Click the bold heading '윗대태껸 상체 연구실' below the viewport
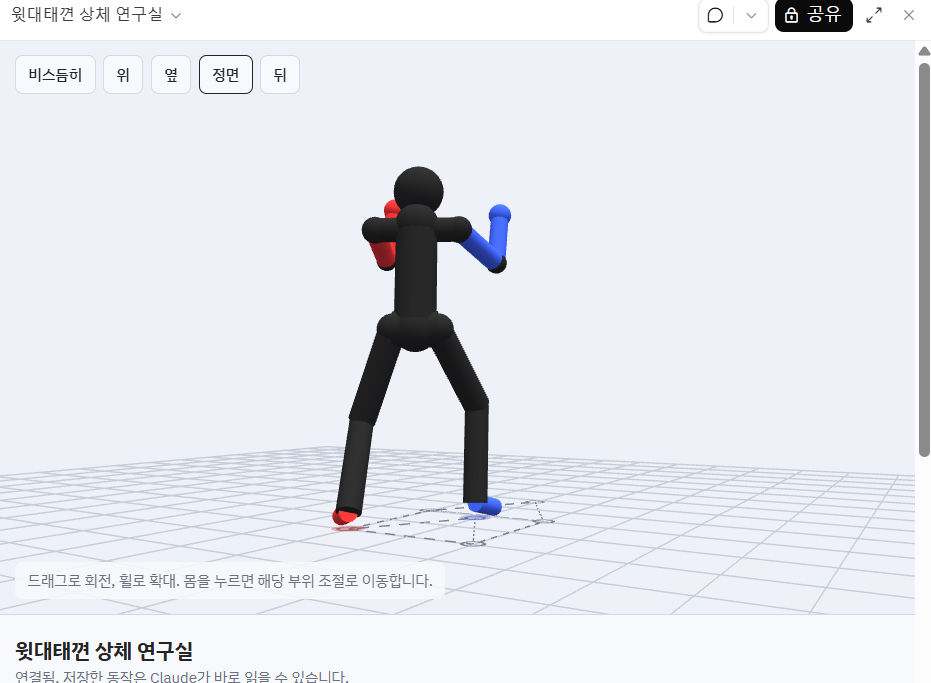 (104, 651)
